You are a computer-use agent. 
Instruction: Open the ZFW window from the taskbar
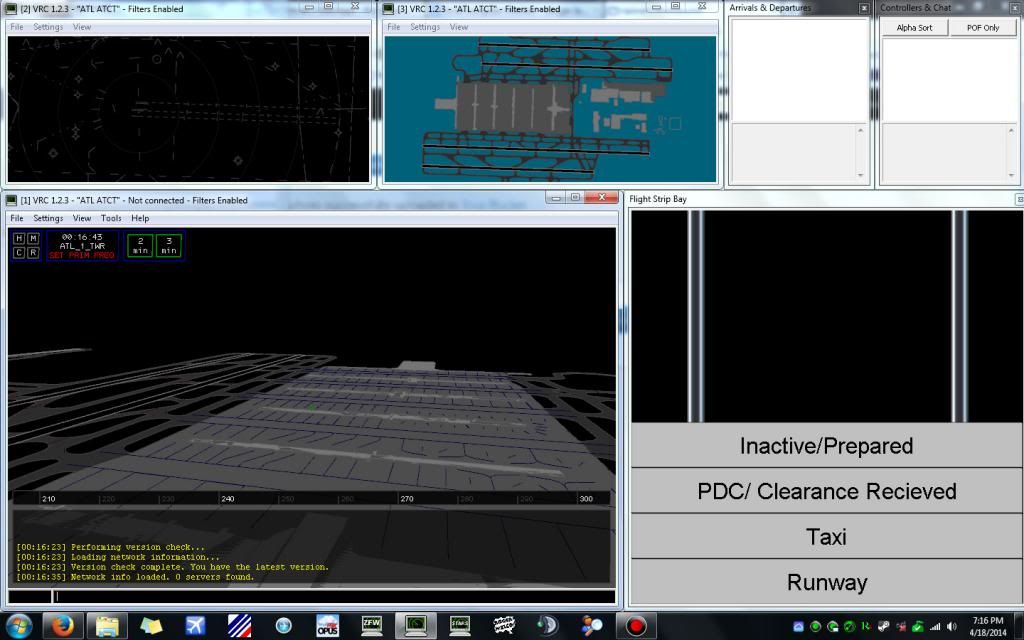point(371,625)
